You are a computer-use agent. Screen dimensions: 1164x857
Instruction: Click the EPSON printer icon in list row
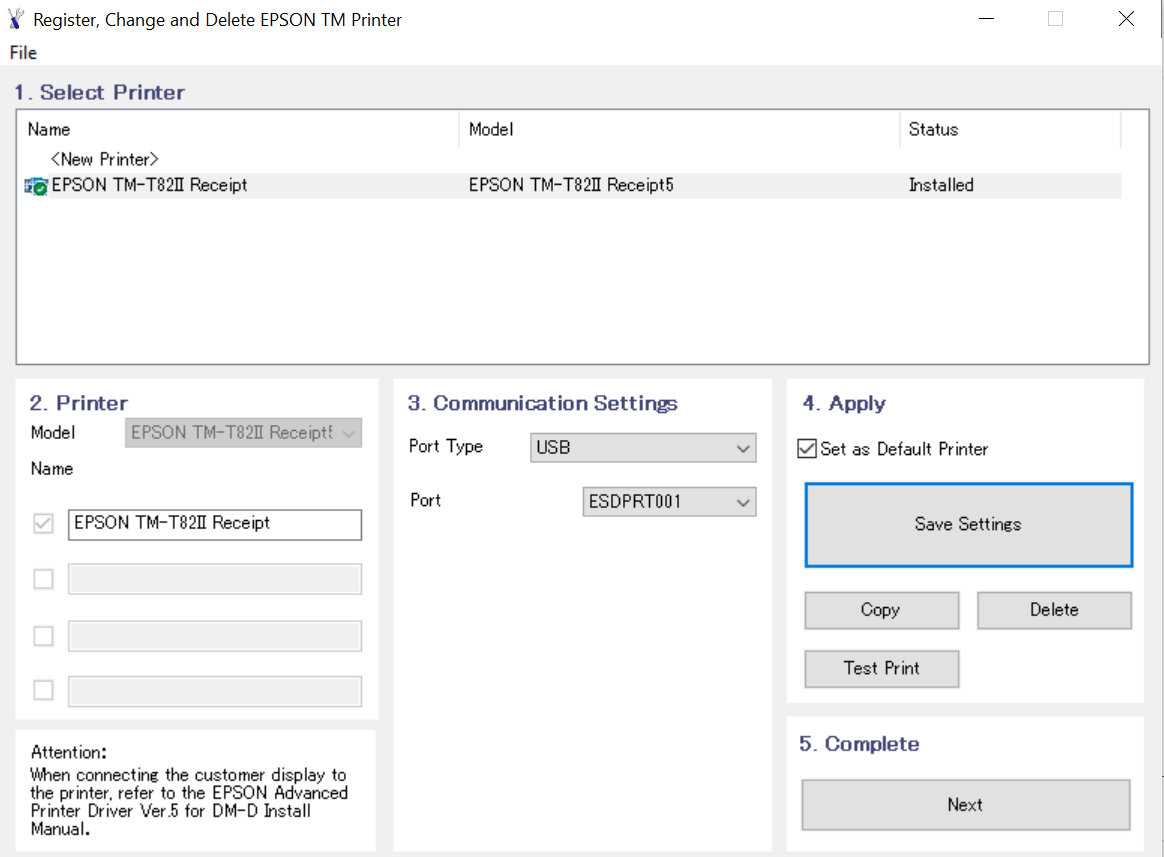click(x=36, y=186)
